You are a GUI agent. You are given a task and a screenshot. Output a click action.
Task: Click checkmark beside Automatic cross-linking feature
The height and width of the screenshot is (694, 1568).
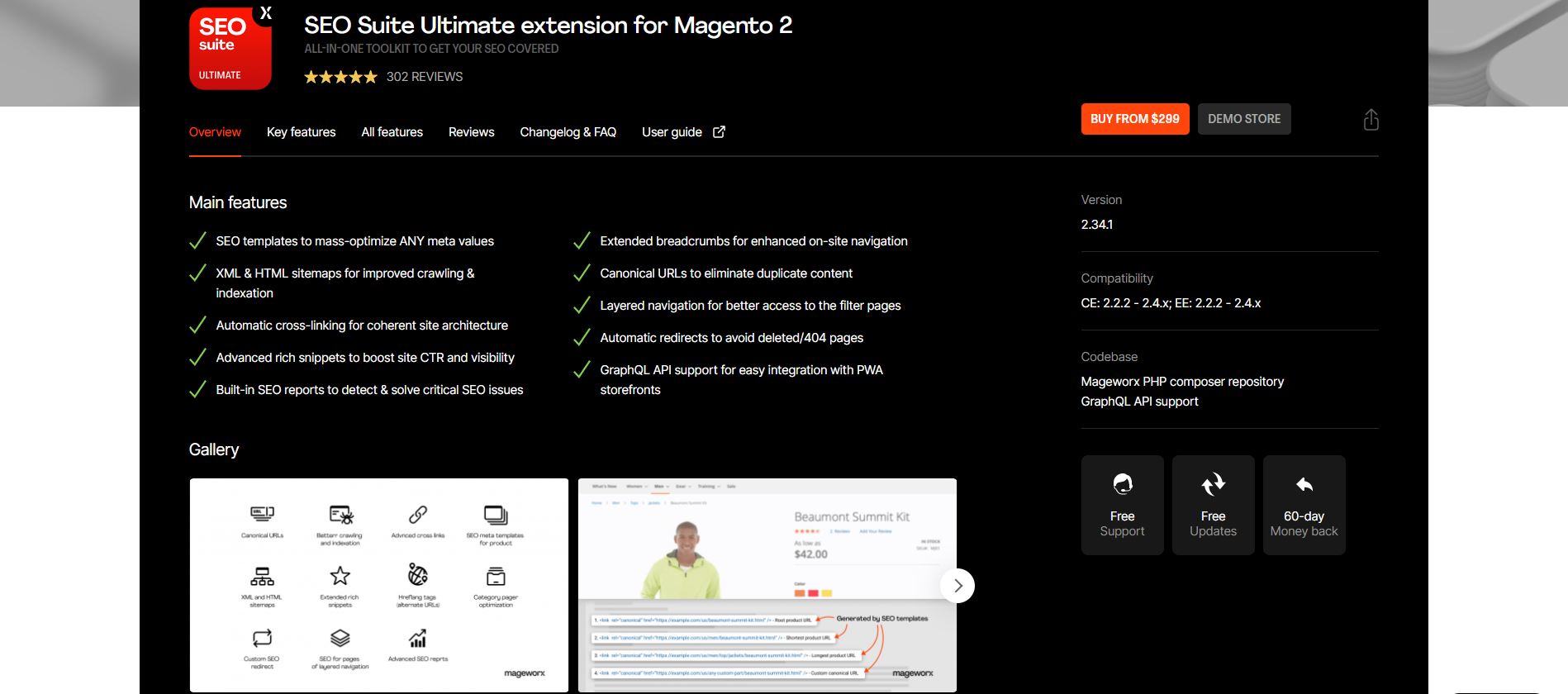tap(197, 326)
